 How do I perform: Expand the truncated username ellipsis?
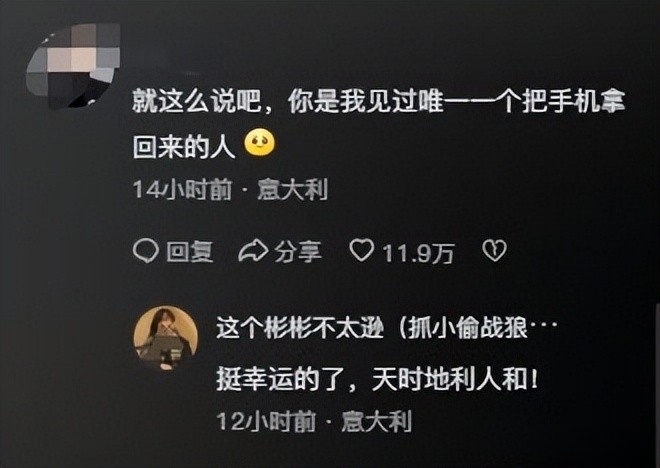point(543,325)
